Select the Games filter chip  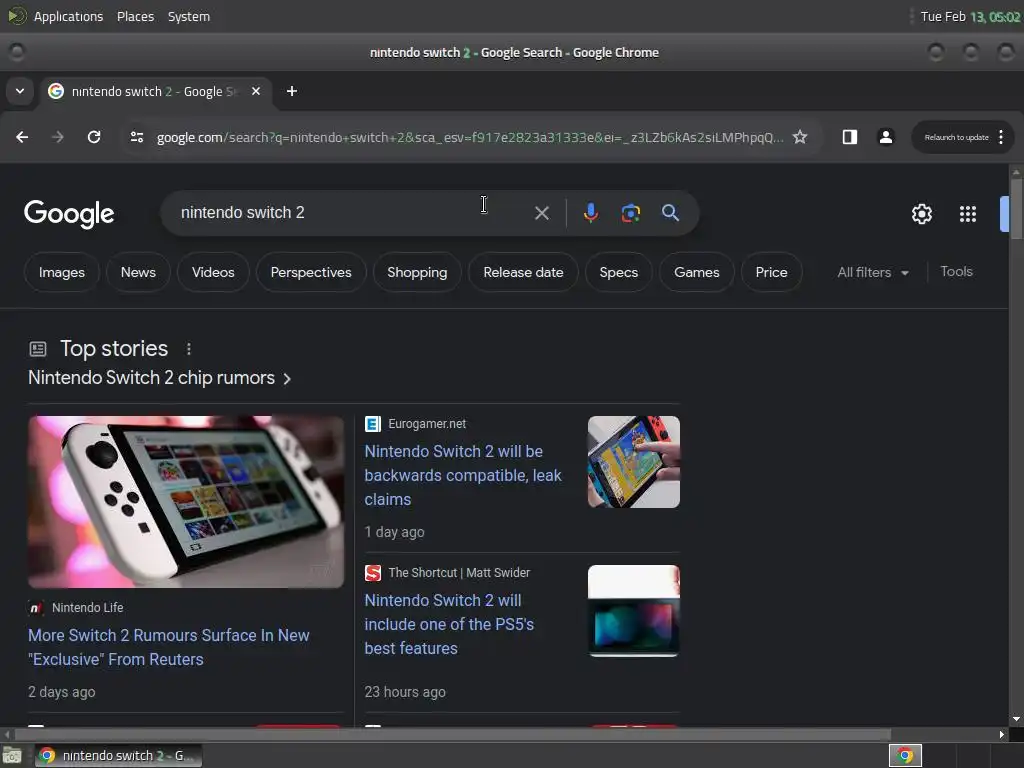(x=697, y=272)
